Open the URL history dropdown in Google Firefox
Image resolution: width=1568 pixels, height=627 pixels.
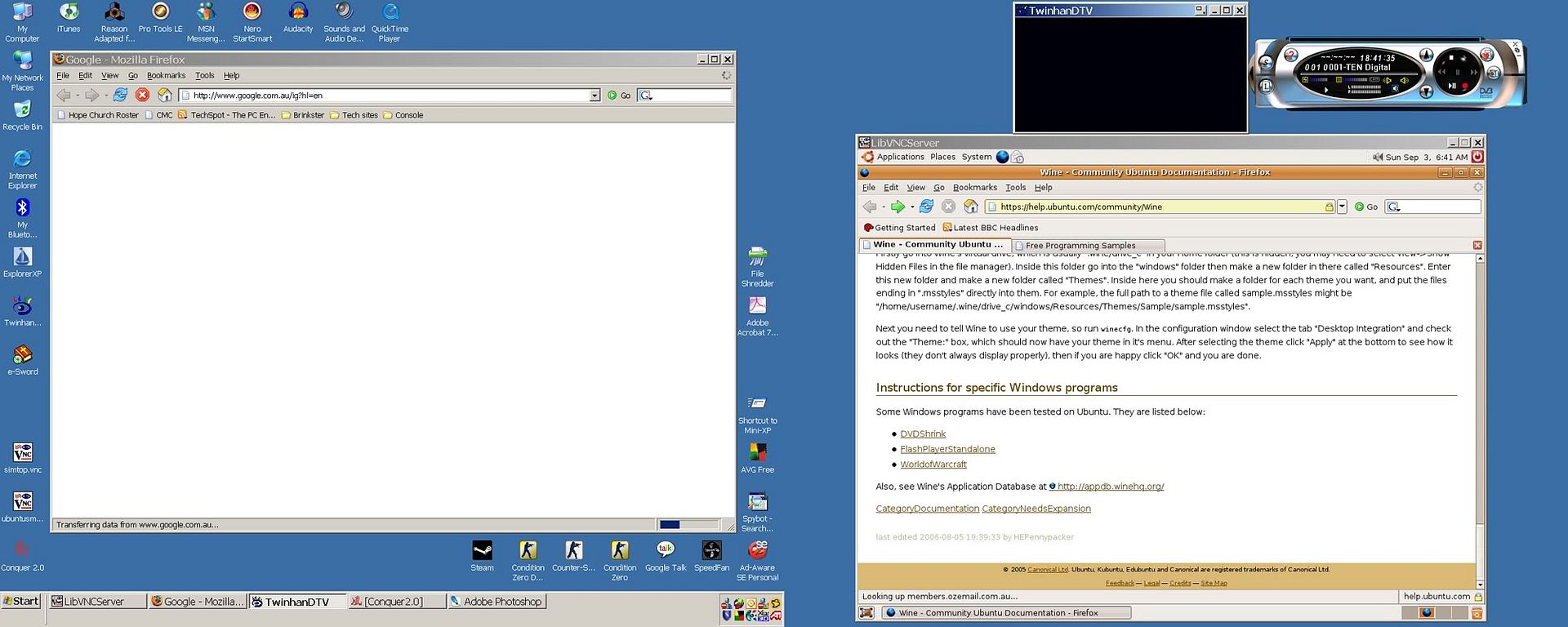point(595,96)
